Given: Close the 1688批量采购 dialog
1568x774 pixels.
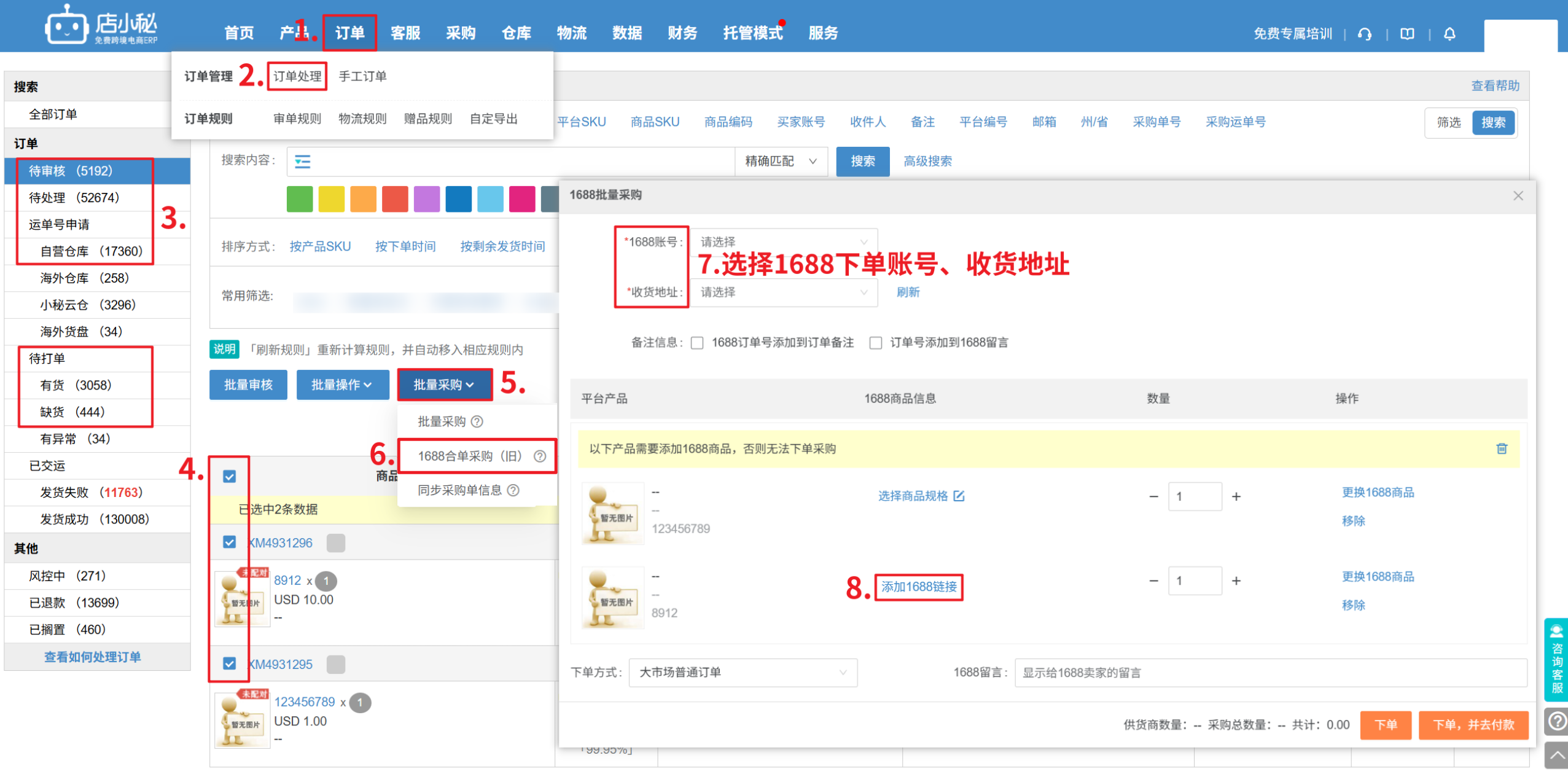Looking at the screenshot, I should pyautogui.click(x=1518, y=195).
